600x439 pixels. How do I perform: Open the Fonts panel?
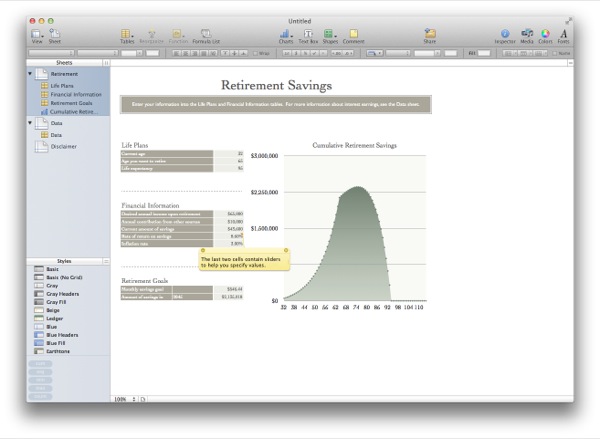[563, 36]
